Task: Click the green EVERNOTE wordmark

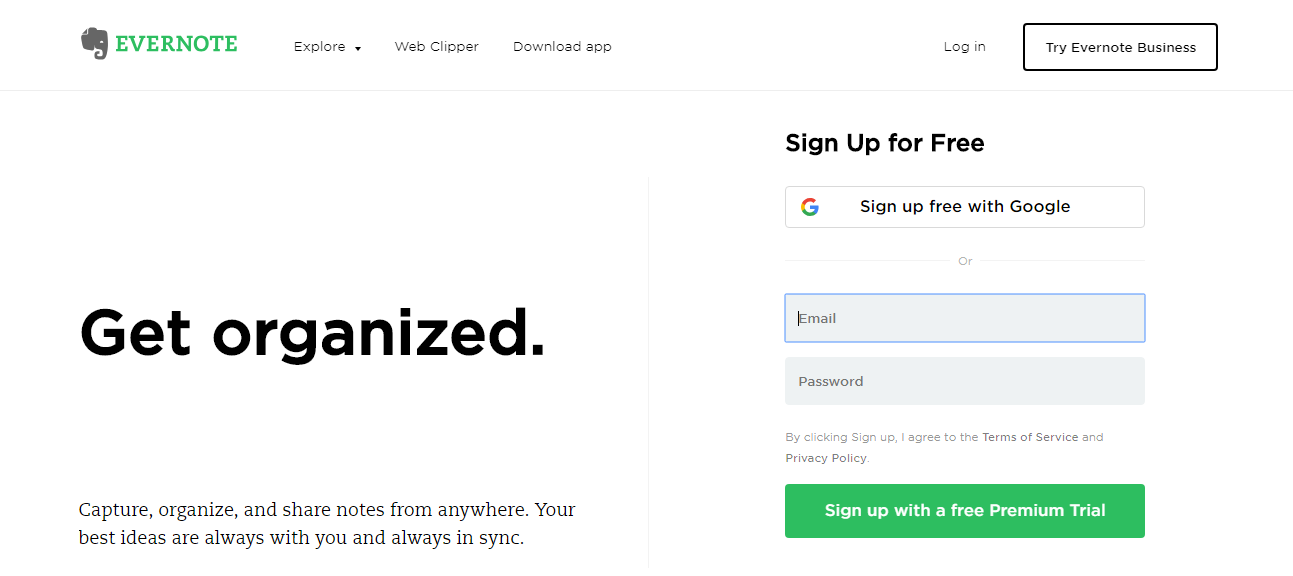Action: (x=176, y=44)
